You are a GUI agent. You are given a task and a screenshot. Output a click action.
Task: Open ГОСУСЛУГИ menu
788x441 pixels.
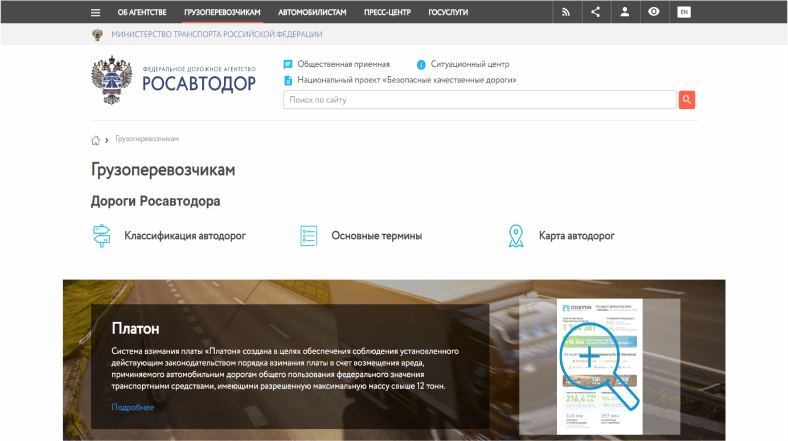(x=448, y=13)
